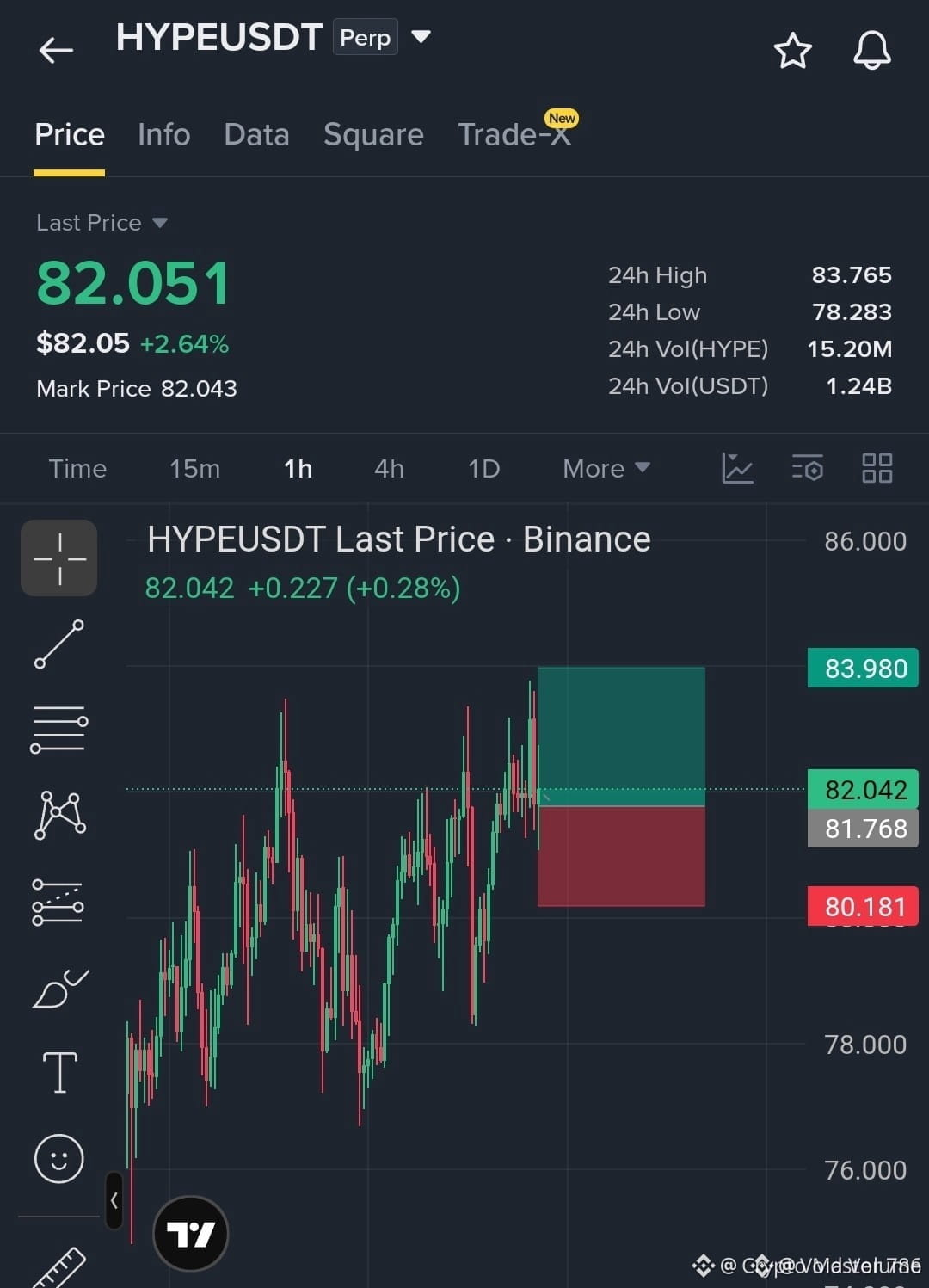Select the 1h timeframe
Viewport: 929px width, 1288px height.
tap(298, 468)
